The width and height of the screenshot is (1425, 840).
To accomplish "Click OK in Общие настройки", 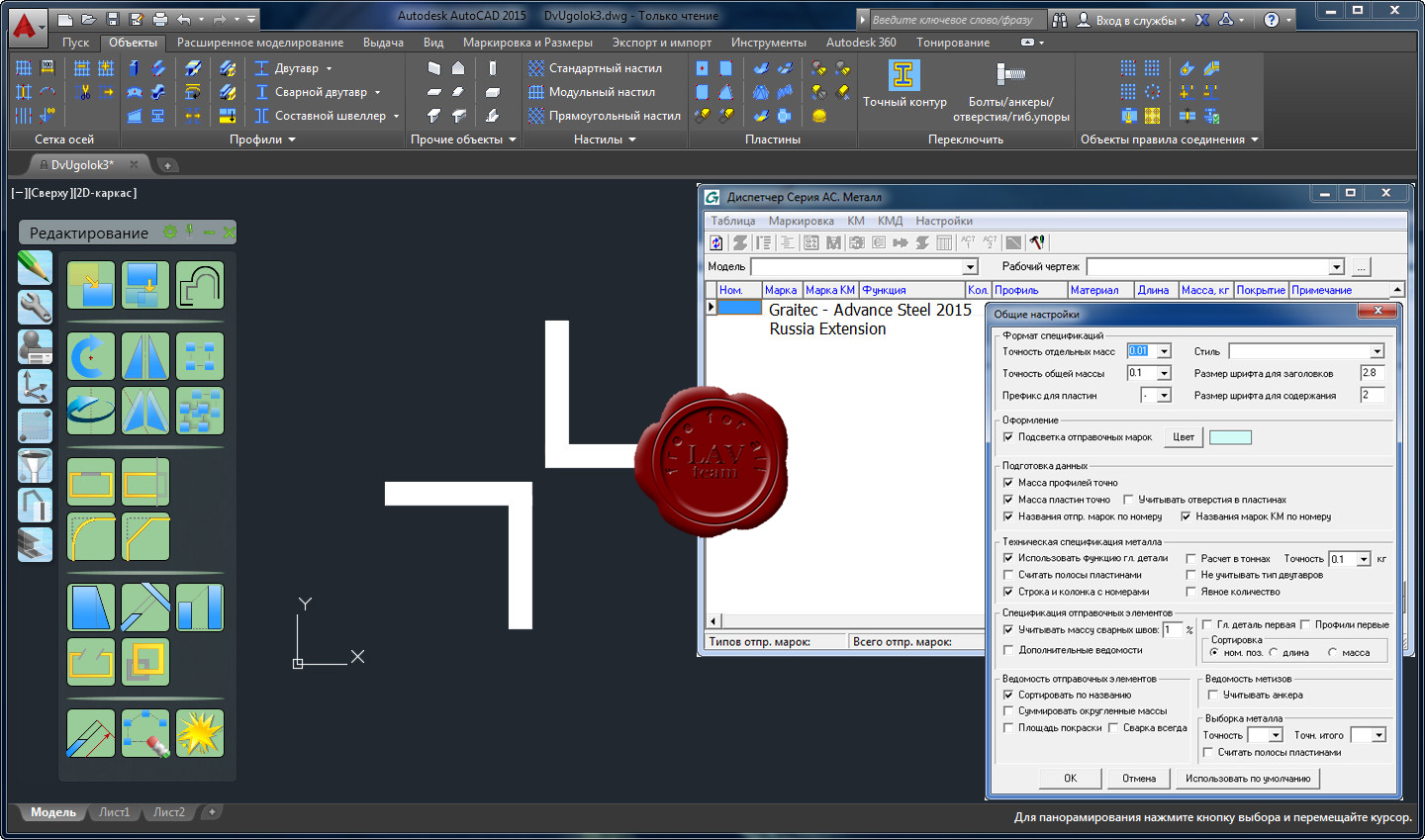I will [1070, 779].
